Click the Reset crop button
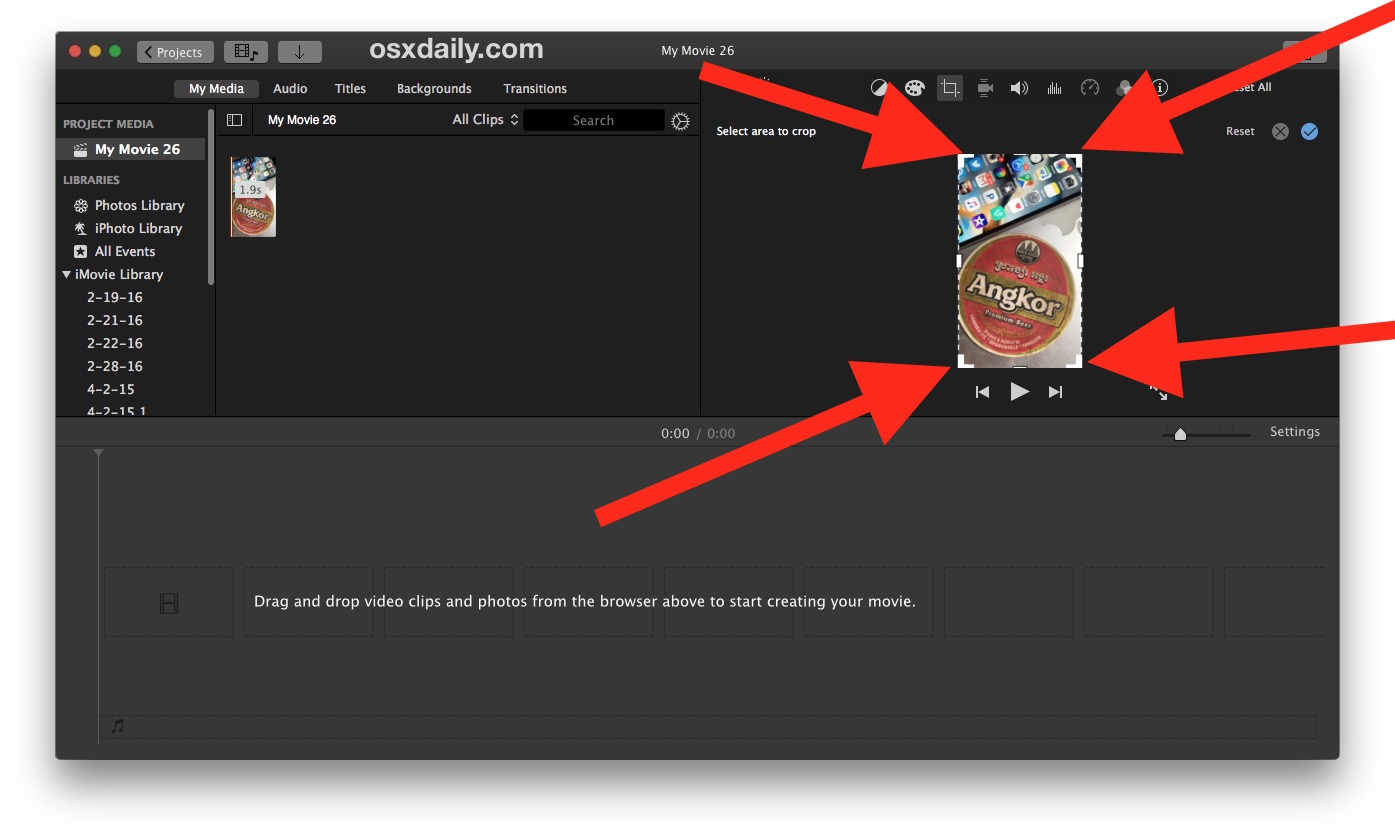Screen dimensions: 1395x839 pyautogui.click(x=1240, y=131)
